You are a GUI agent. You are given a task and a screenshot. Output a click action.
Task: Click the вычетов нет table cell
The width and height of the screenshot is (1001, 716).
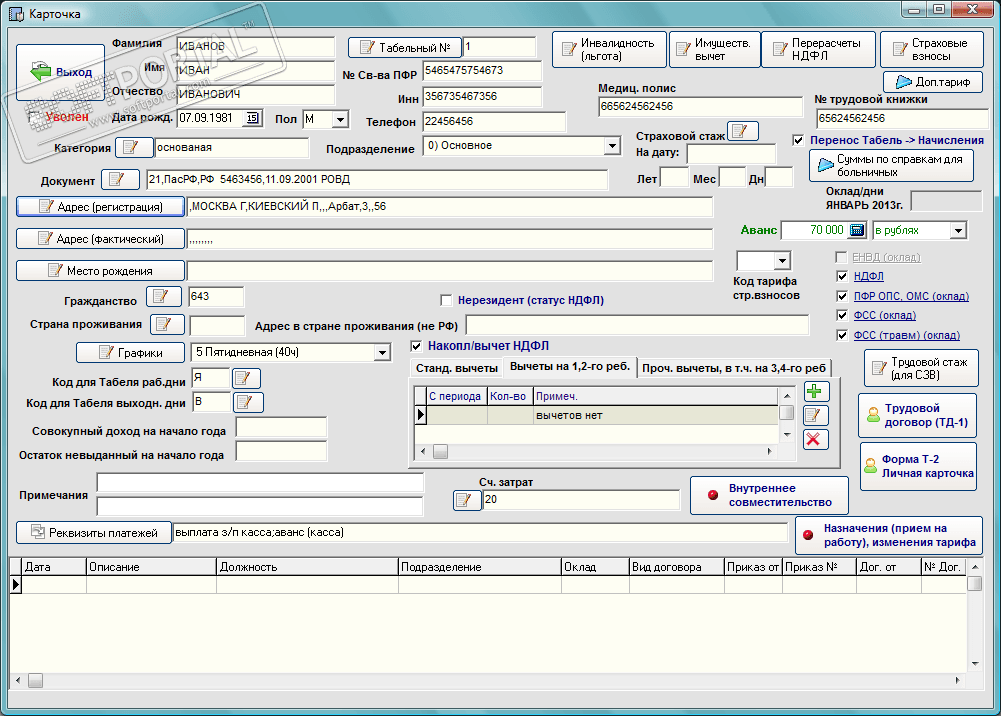coord(656,415)
